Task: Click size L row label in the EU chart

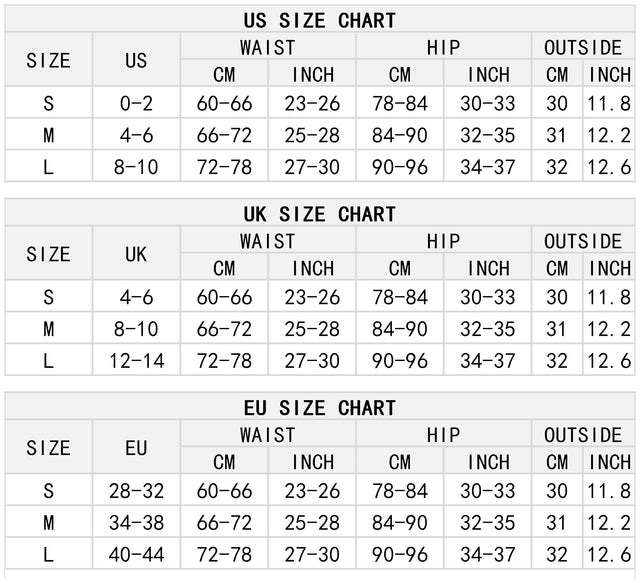Action: pyautogui.click(x=48, y=555)
